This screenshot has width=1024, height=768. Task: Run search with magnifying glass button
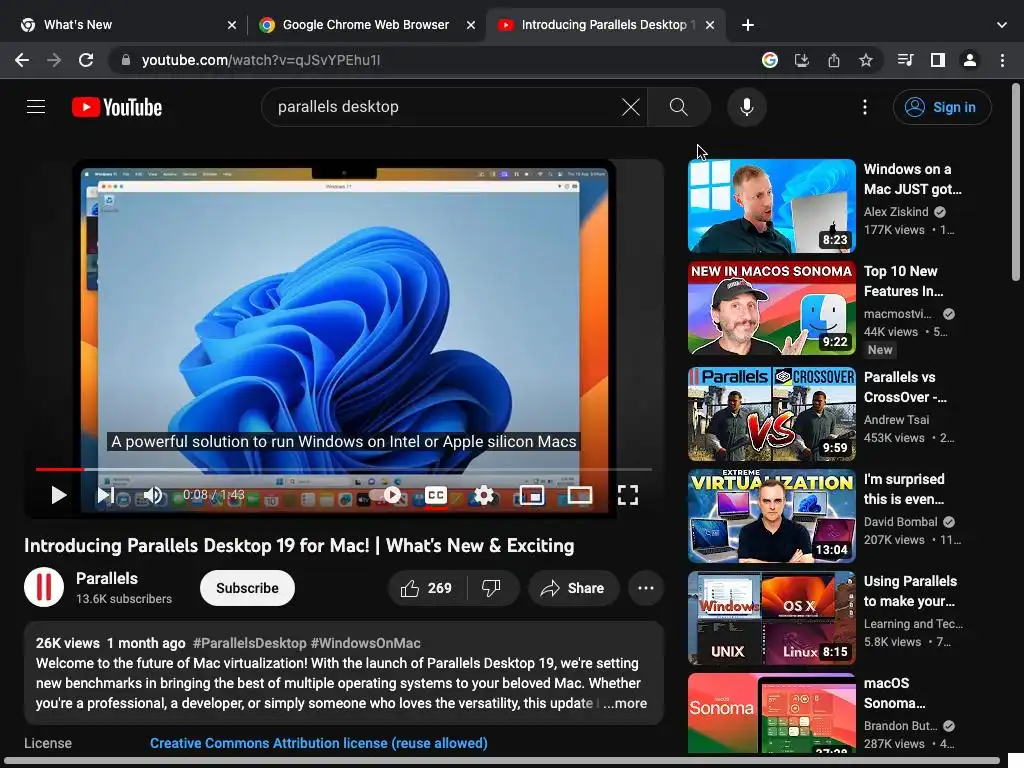679,107
